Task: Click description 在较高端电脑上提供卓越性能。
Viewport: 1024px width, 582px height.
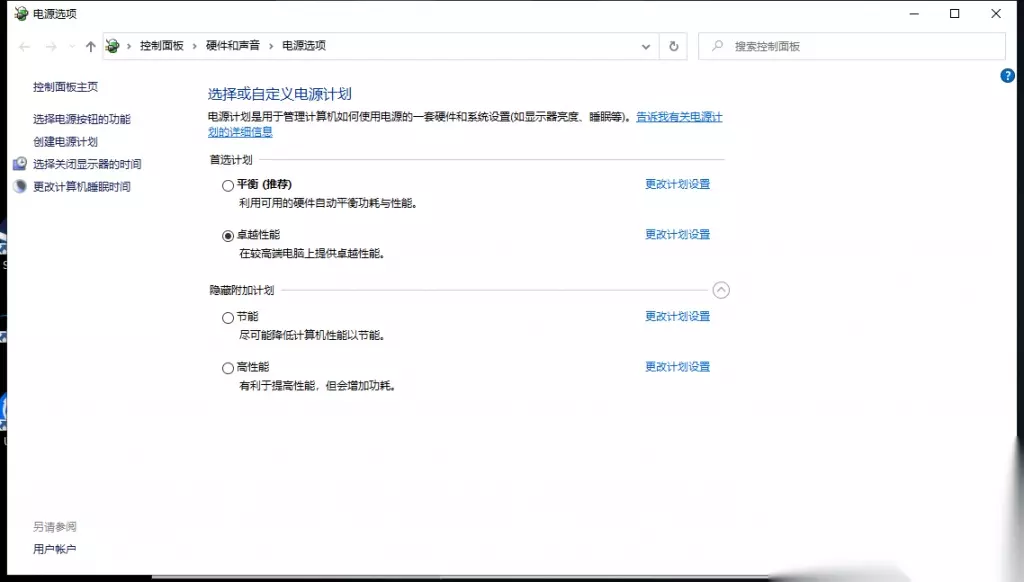Action: tap(312, 253)
